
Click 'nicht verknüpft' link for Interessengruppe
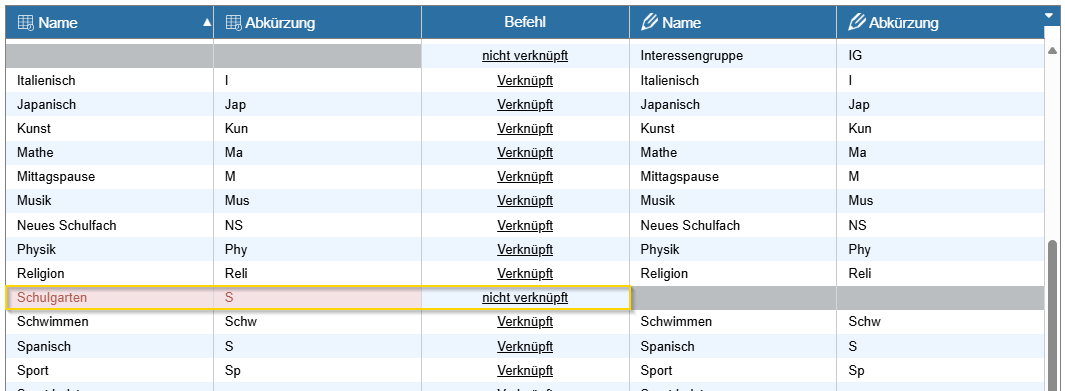point(525,56)
